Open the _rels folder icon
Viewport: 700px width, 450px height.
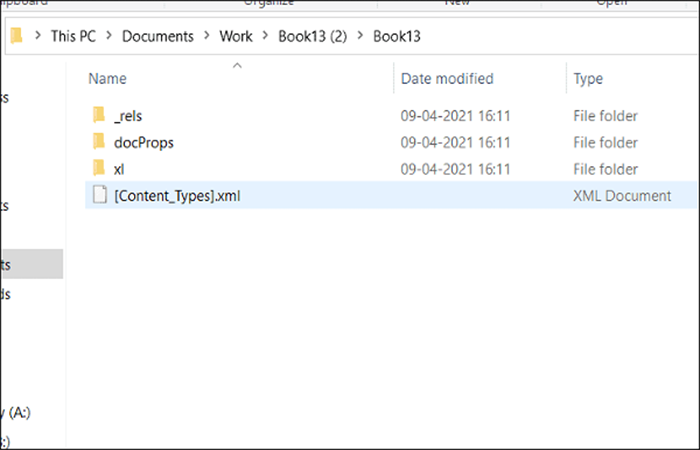pos(99,115)
